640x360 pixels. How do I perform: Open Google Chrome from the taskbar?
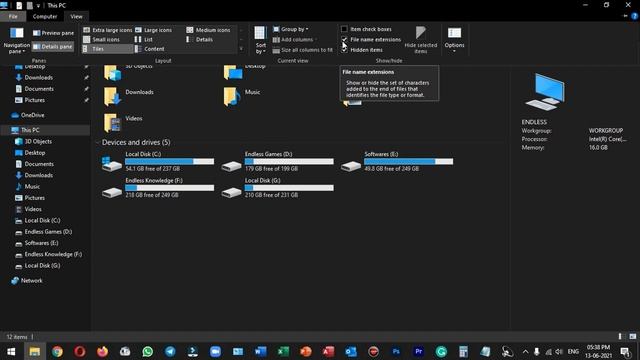coord(57,351)
